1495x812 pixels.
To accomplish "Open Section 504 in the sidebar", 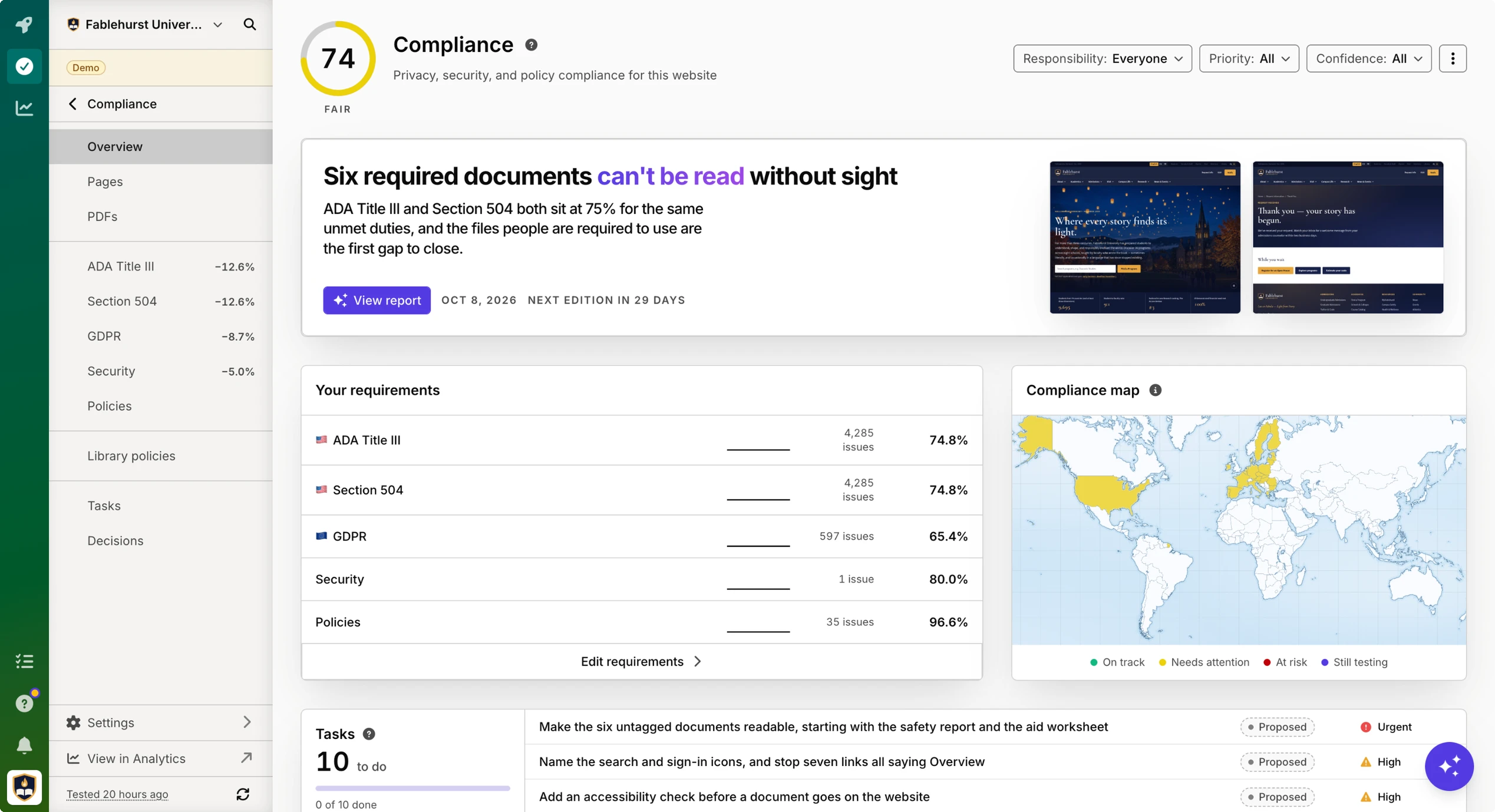I will [x=160, y=301].
